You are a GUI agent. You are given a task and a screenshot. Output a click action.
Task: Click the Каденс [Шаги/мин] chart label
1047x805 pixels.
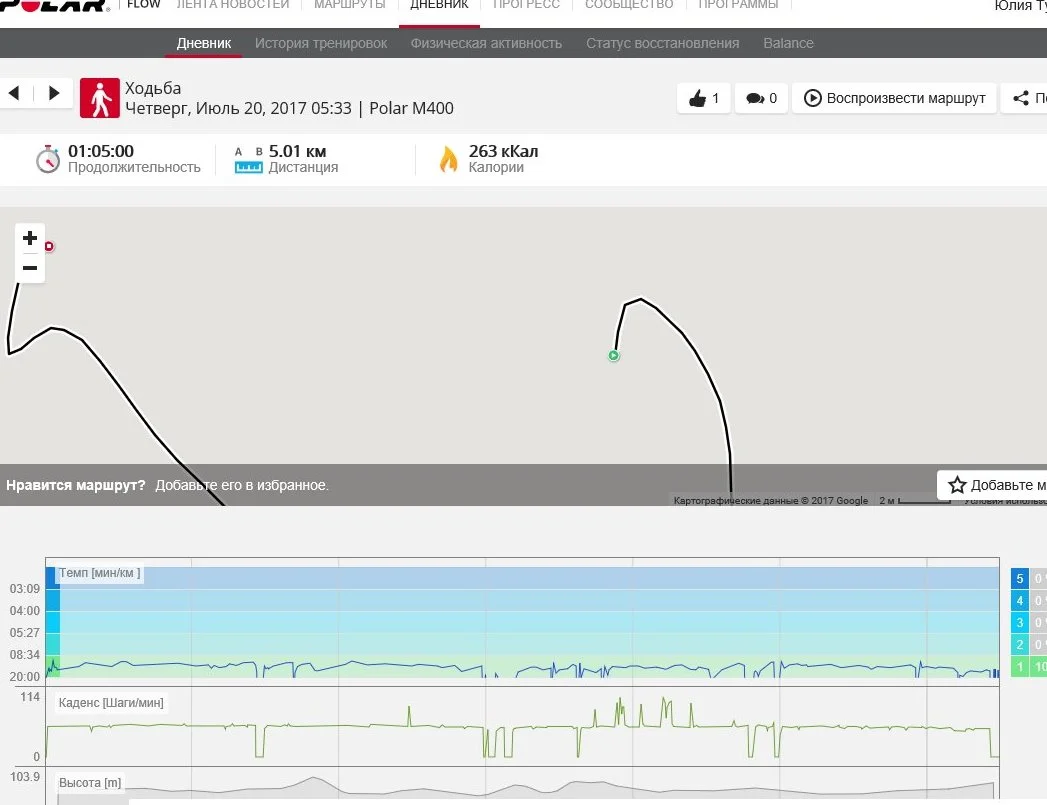111,703
